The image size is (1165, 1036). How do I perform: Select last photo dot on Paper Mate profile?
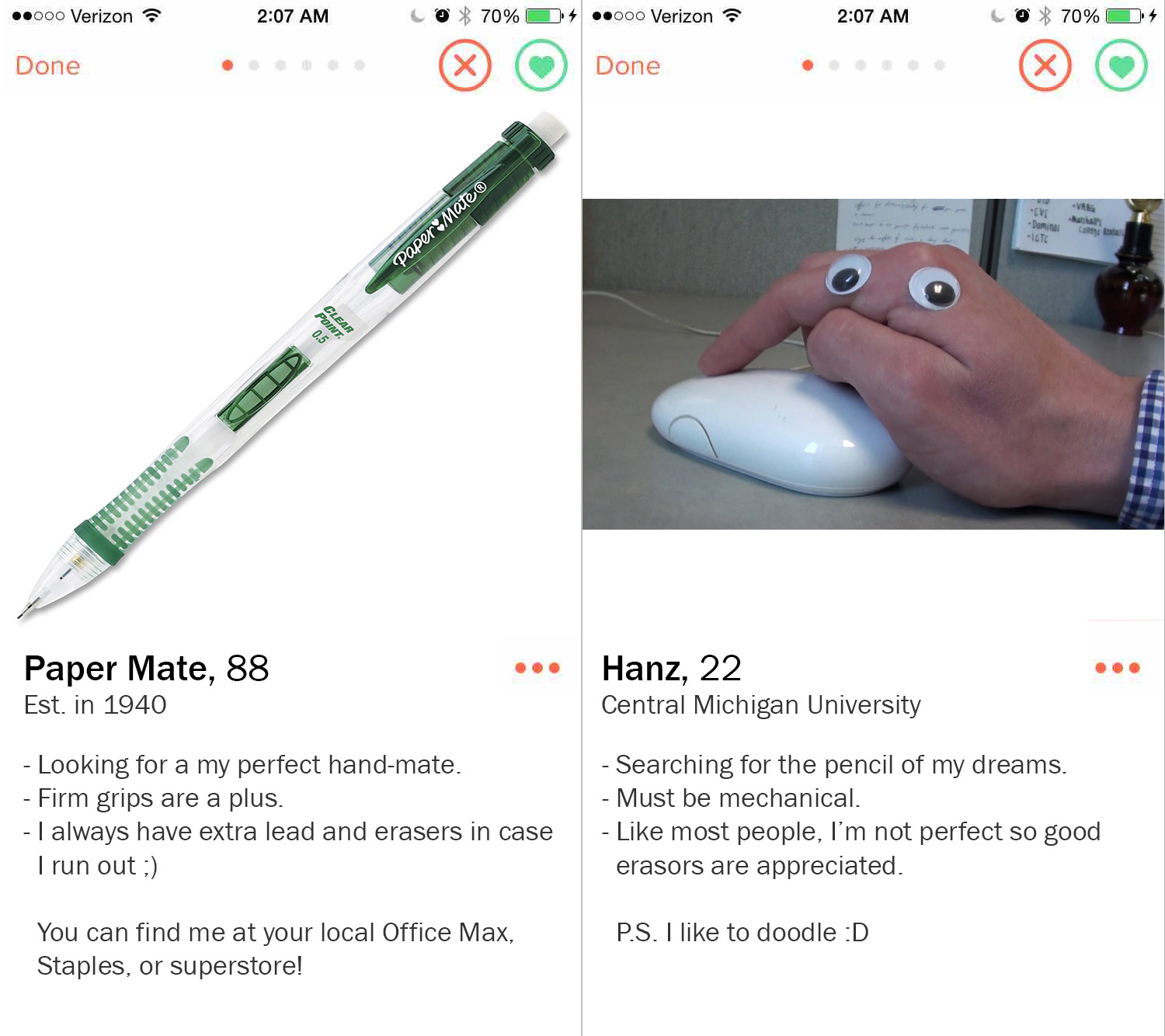pos(360,65)
